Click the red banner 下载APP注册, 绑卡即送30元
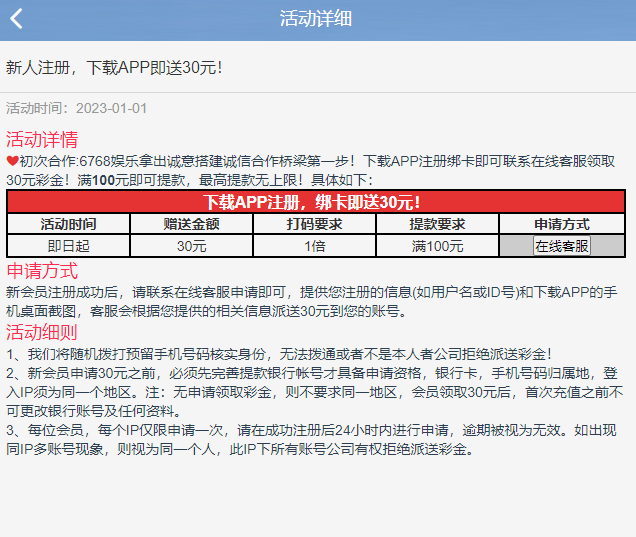This screenshot has width=636, height=537. point(316,202)
